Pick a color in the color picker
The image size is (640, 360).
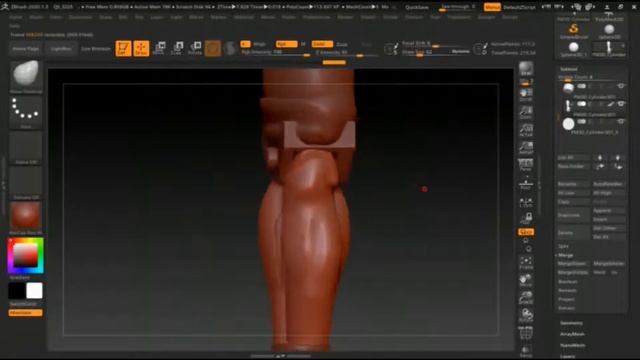tap(25, 256)
